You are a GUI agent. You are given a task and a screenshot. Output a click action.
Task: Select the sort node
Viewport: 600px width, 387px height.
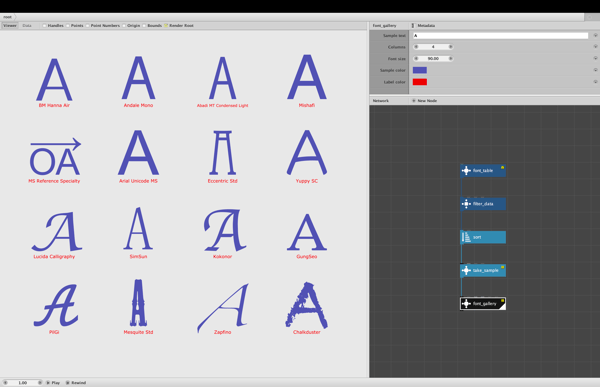pos(483,237)
